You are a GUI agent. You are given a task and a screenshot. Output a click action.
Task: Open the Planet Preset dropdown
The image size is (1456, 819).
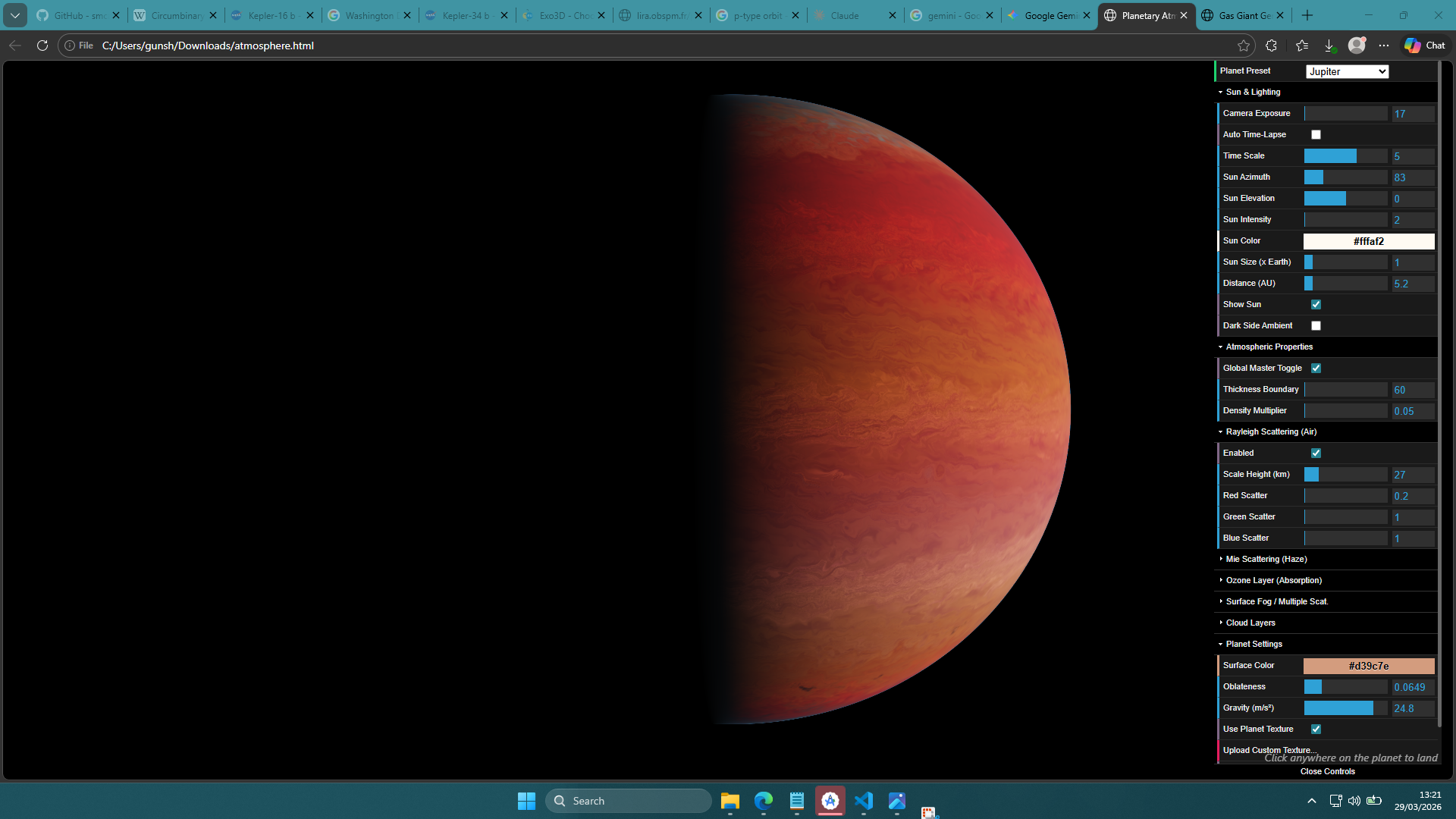coord(1347,71)
